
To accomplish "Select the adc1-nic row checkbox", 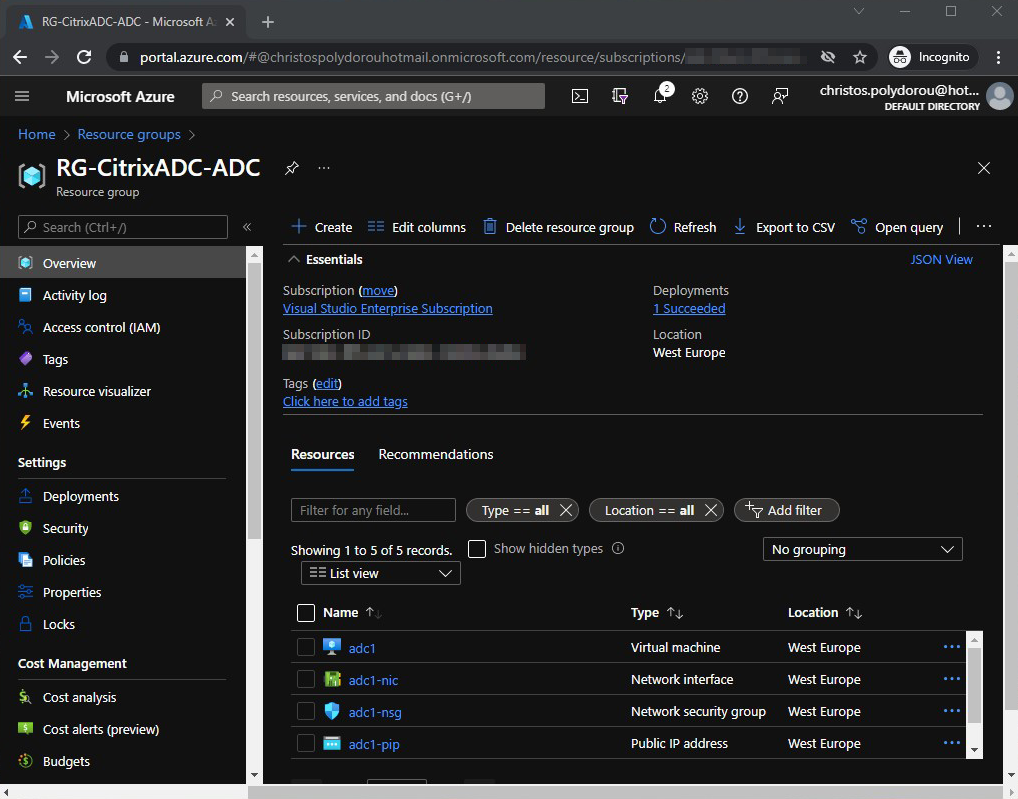I will click(306, 679).
